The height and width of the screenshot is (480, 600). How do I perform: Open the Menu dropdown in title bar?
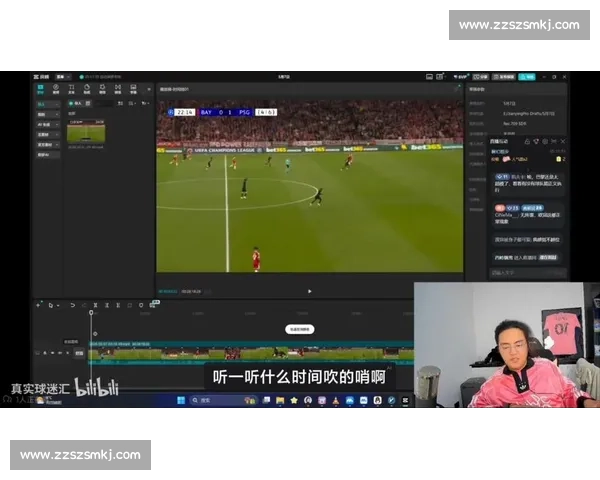click(x=63, y=77)
